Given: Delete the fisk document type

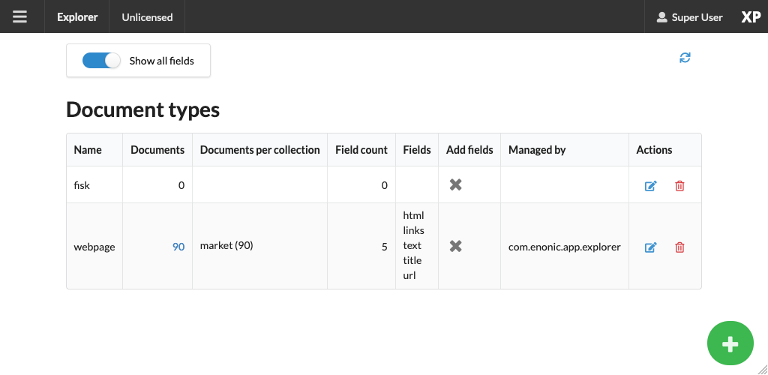Looking at the screenshot, I should tap(679, 186).
